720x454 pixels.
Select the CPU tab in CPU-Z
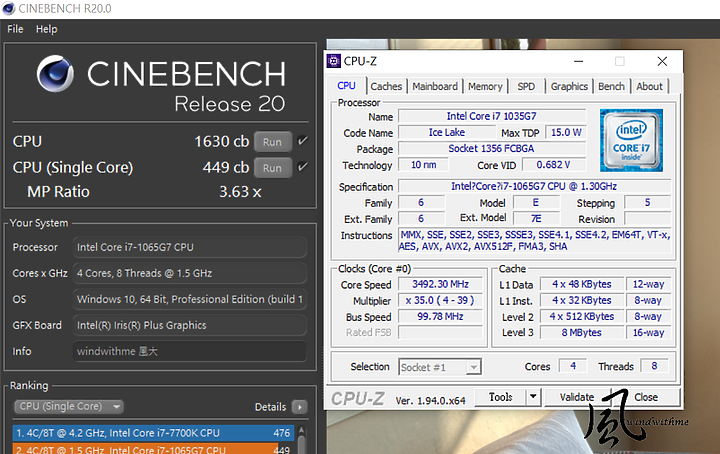coord(346,86)
